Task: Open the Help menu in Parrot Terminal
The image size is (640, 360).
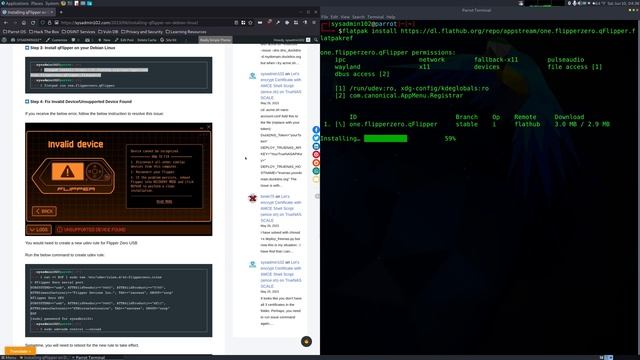Action: pos(391,17)
